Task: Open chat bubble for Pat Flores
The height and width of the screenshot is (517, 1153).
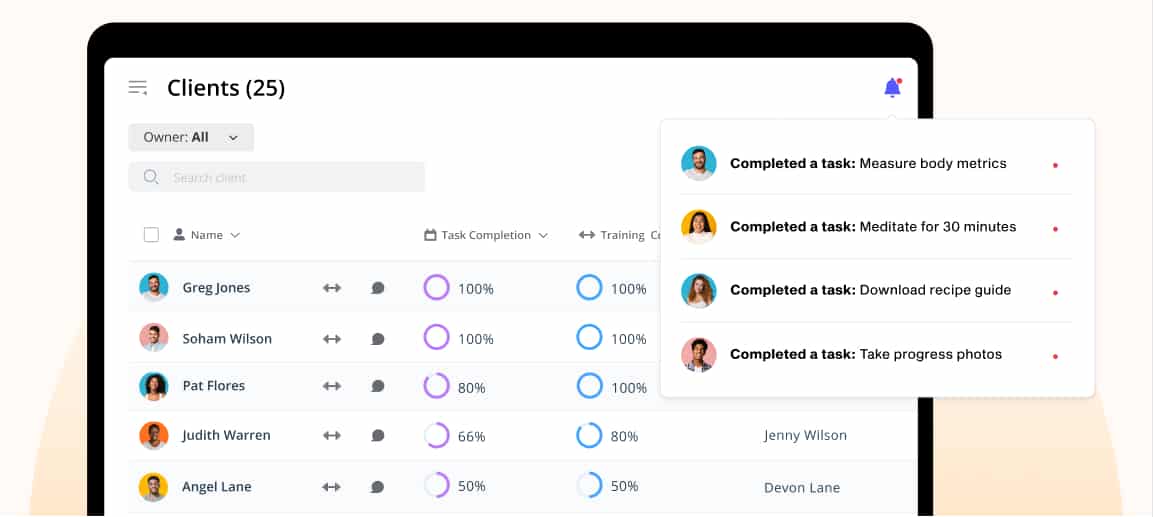Action: pos(378,386)
